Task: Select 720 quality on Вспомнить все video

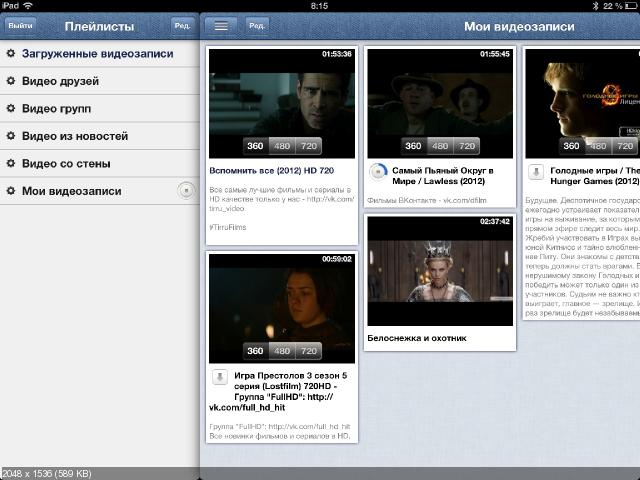Action: [309, 146]
